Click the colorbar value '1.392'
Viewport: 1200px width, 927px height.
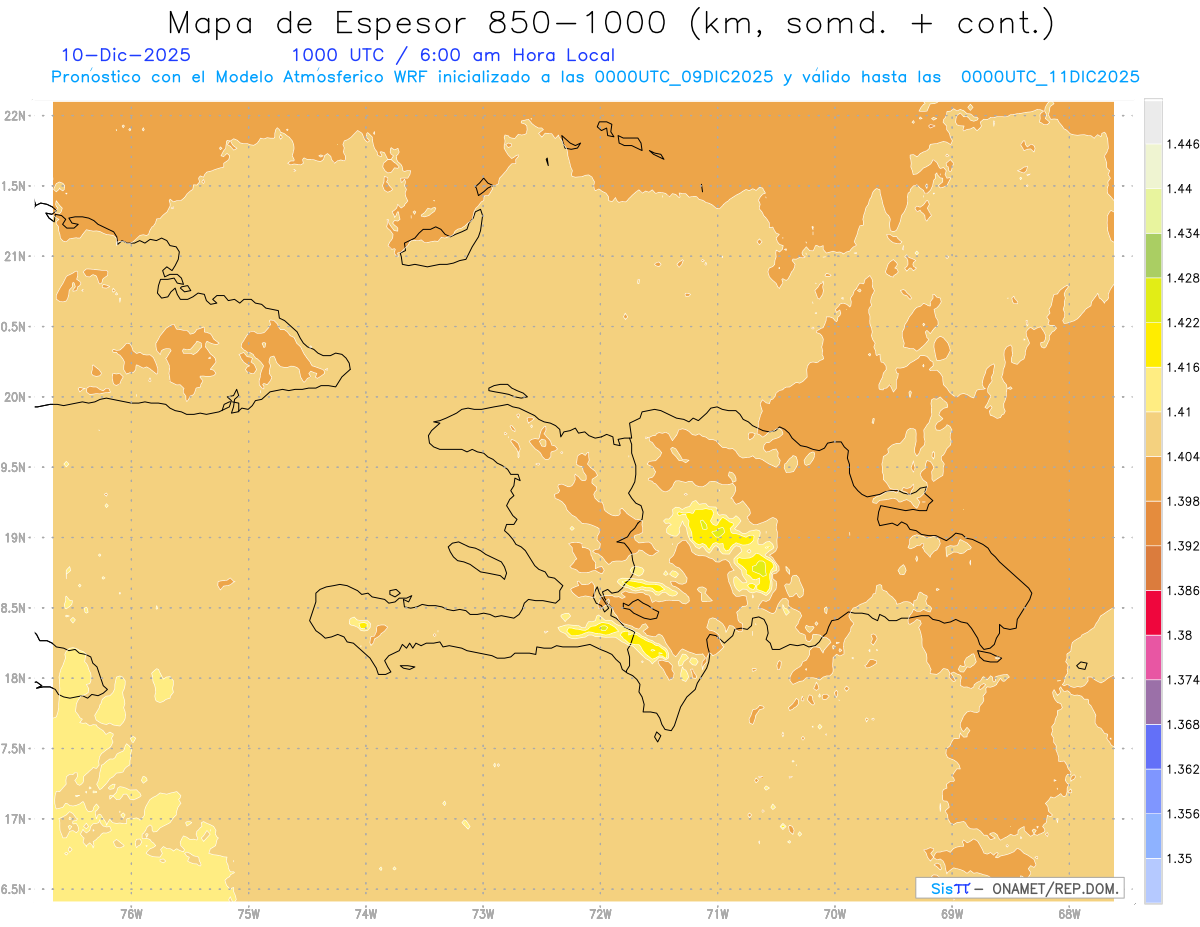pos(1185,546)
